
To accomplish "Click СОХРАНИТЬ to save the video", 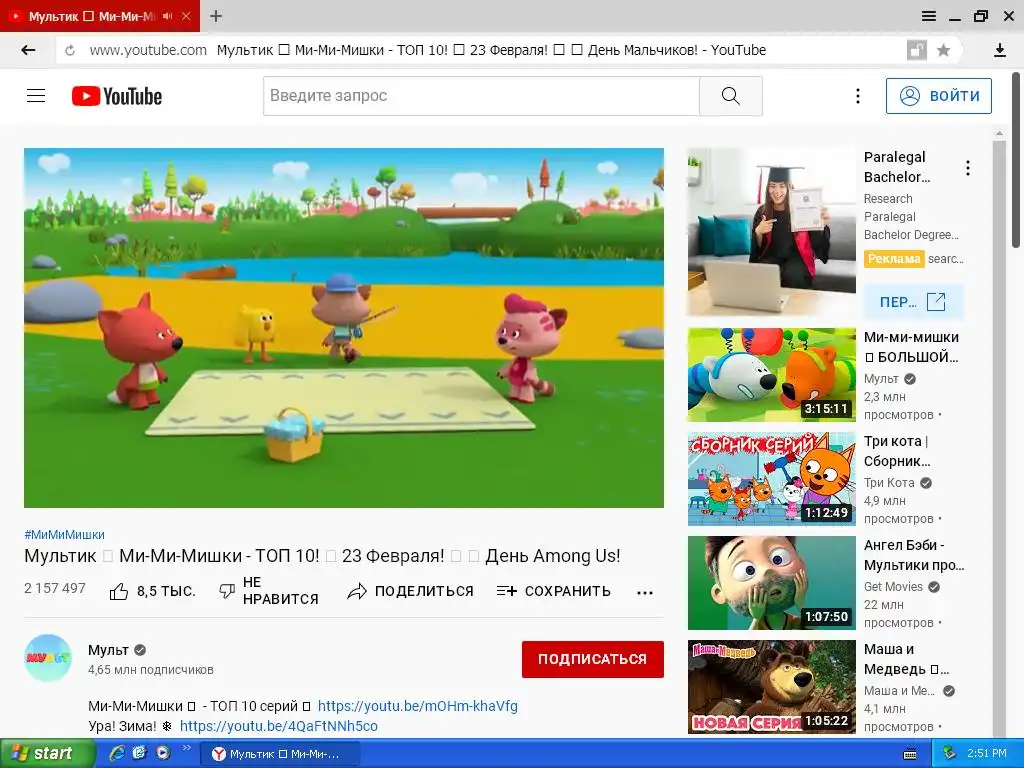I will click(x=553, y=591).
